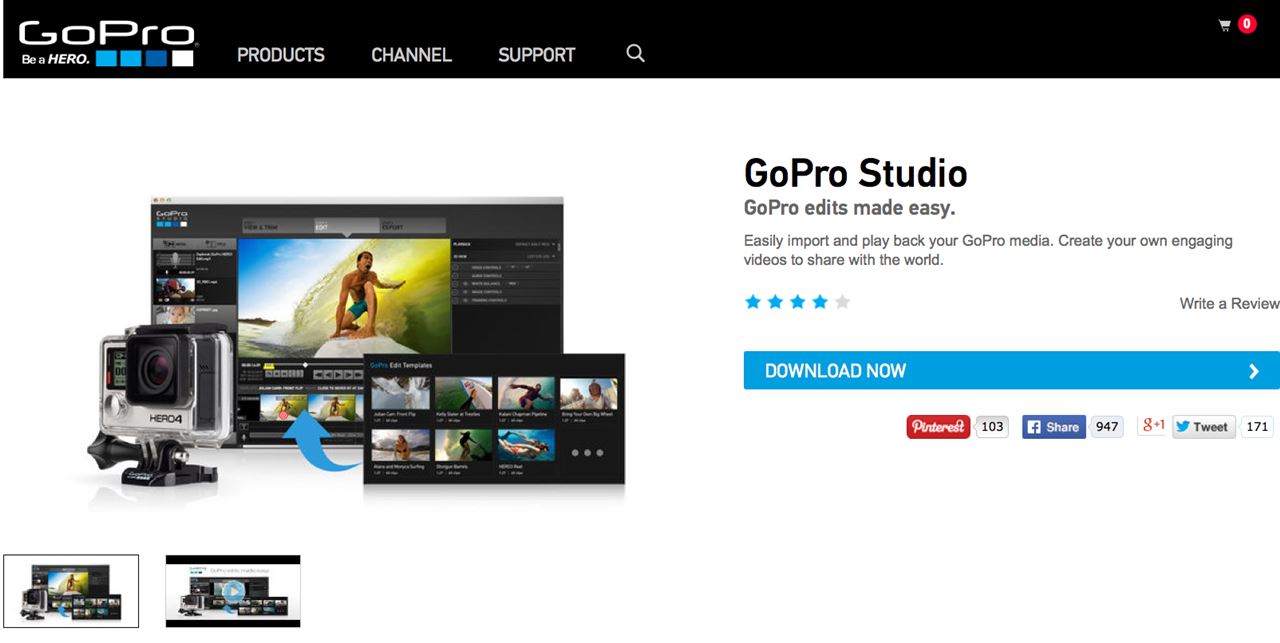Click the Facebook share count 947
This screenshot has width=1280, height=643.
tap(1107, 427)
